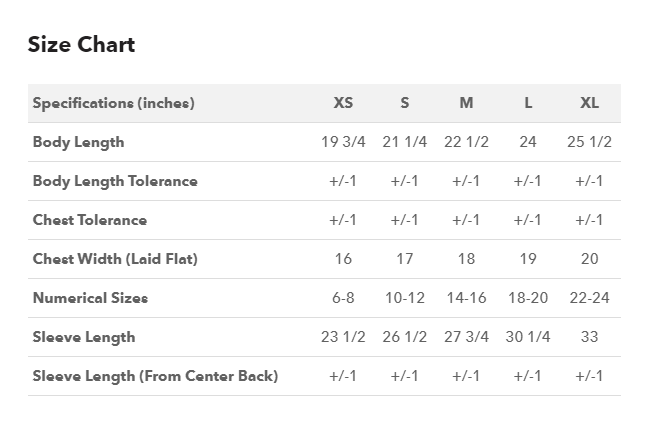The height and width of the screenshot is (422, 648).
Task: Select the 22-24 numerical size cell
Action: click(589, 298)
